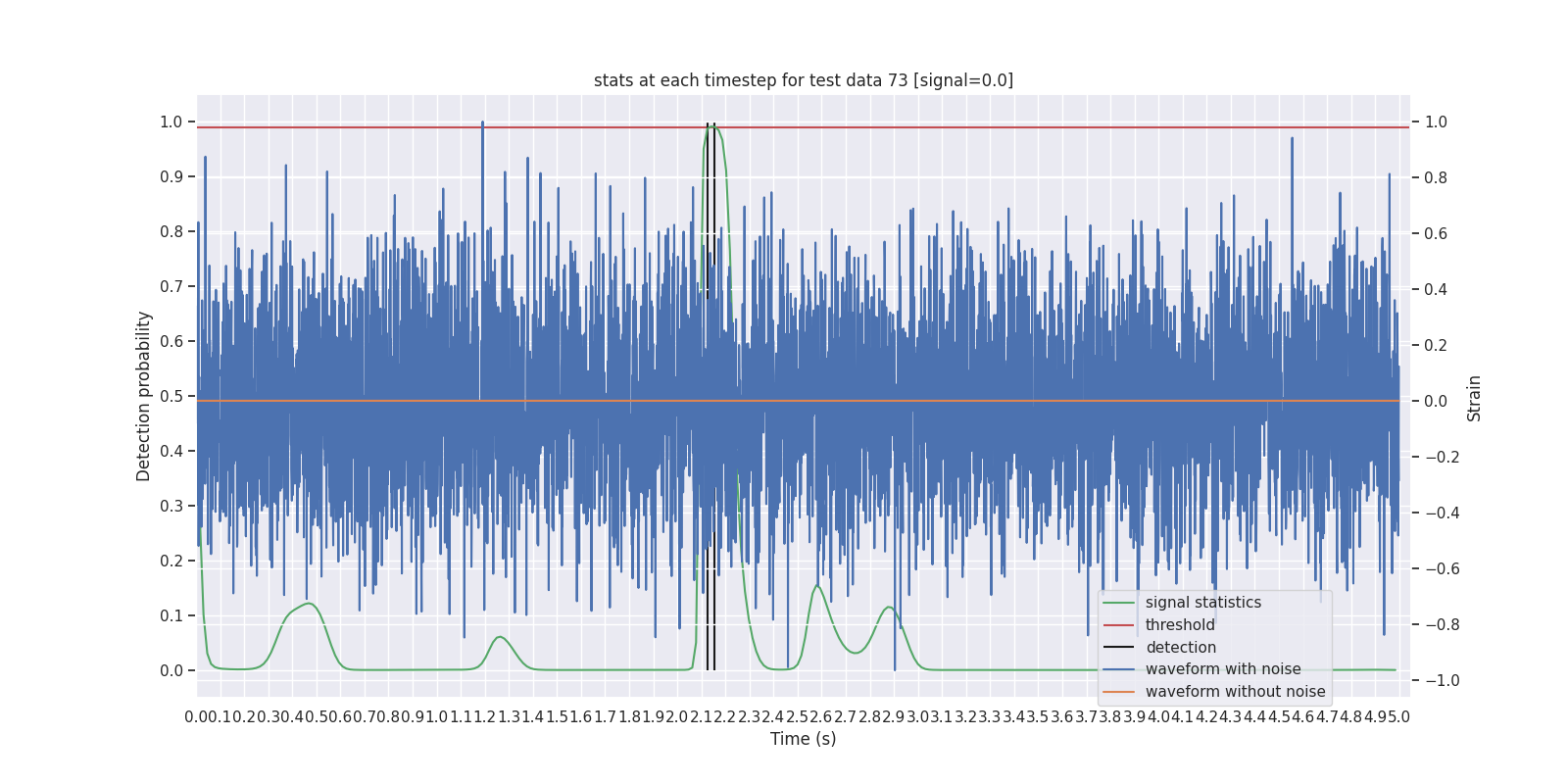Click the 5.0 tick label on the Time axis
The width and height of the screenshot is (1568, 784).
pos(1398,717)
